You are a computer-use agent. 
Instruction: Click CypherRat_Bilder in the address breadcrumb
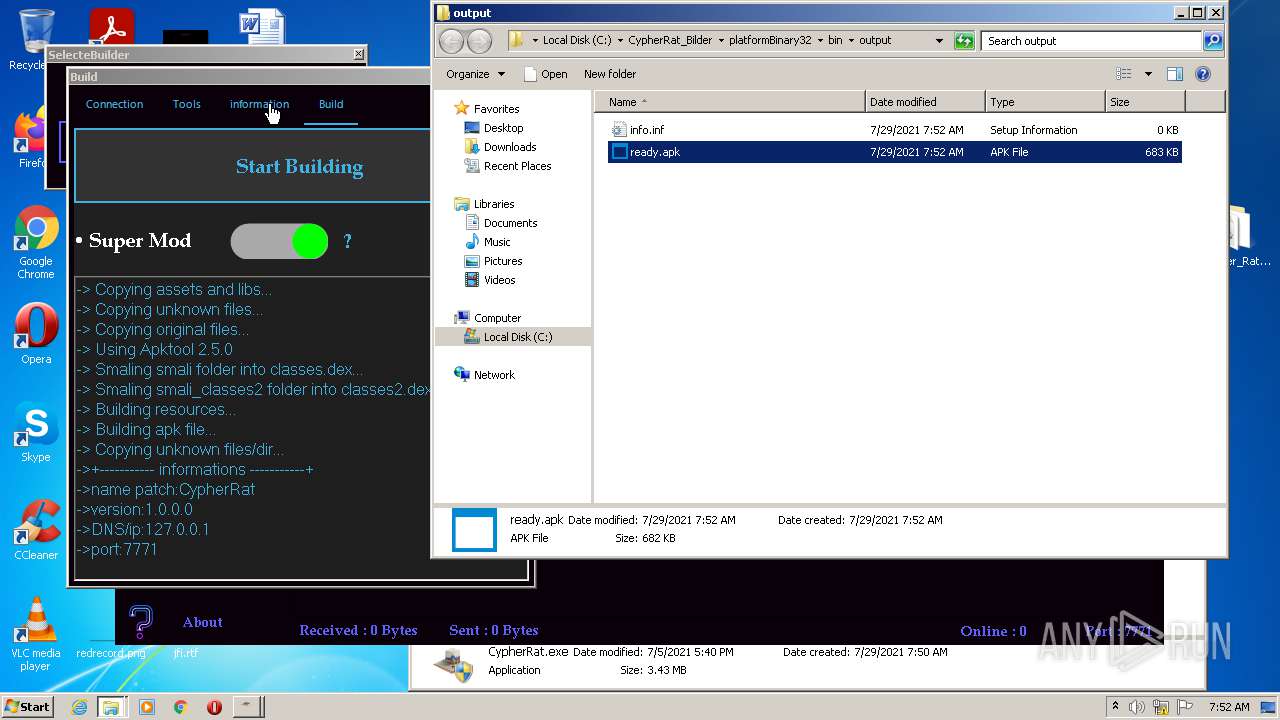pyautogui.click(x=668, y=41)
